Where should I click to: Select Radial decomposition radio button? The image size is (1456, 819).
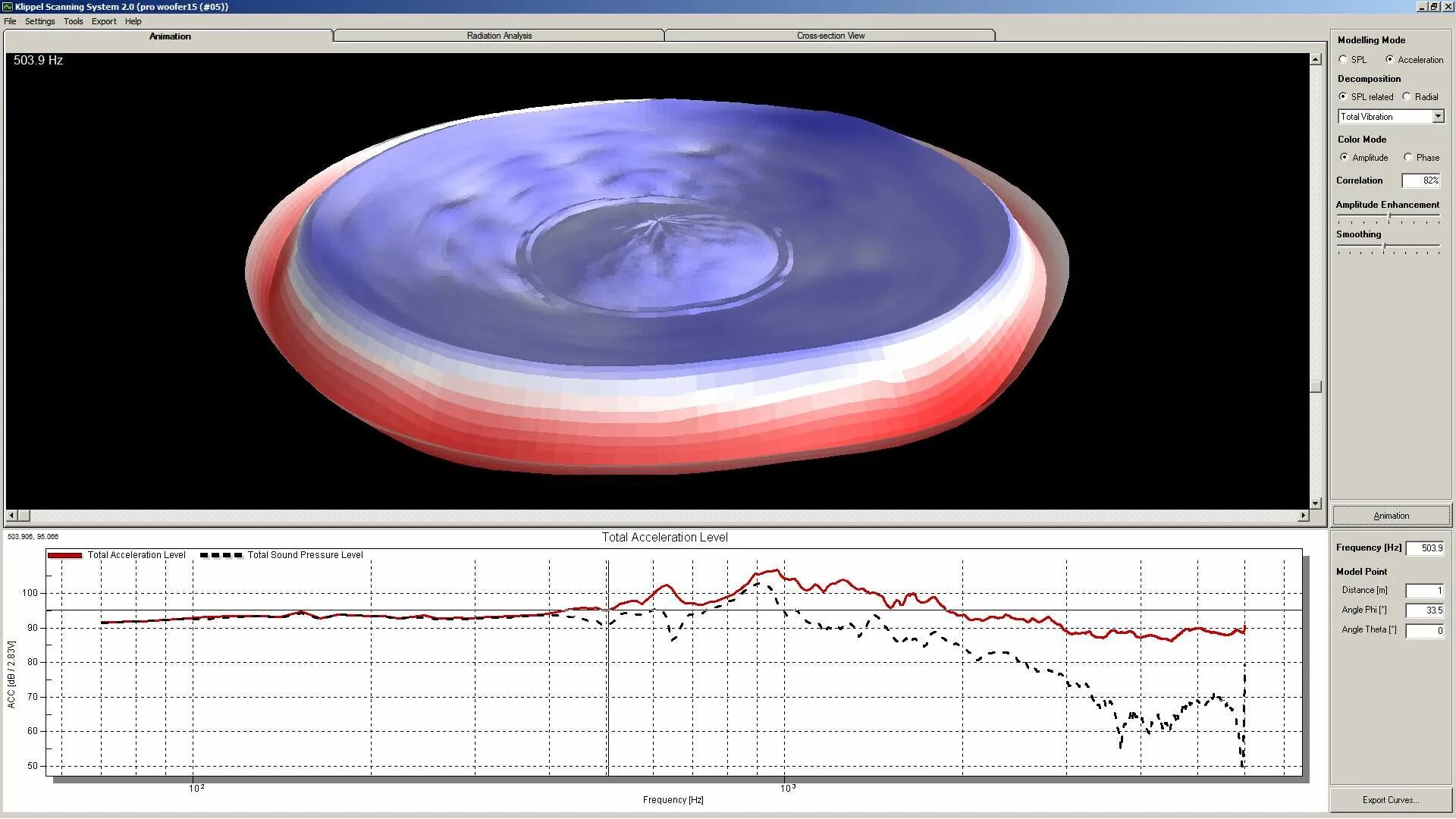pyautogui.click(x=1407, y=96)
